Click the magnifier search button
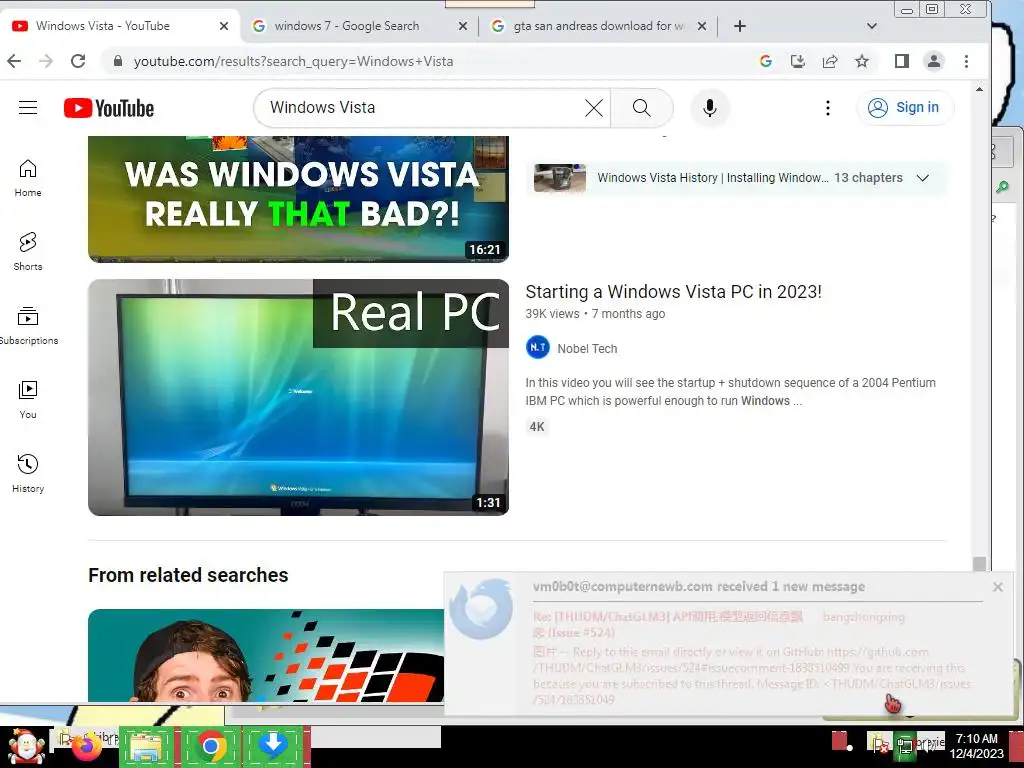Screen dimensions: 1024x768 642,108
